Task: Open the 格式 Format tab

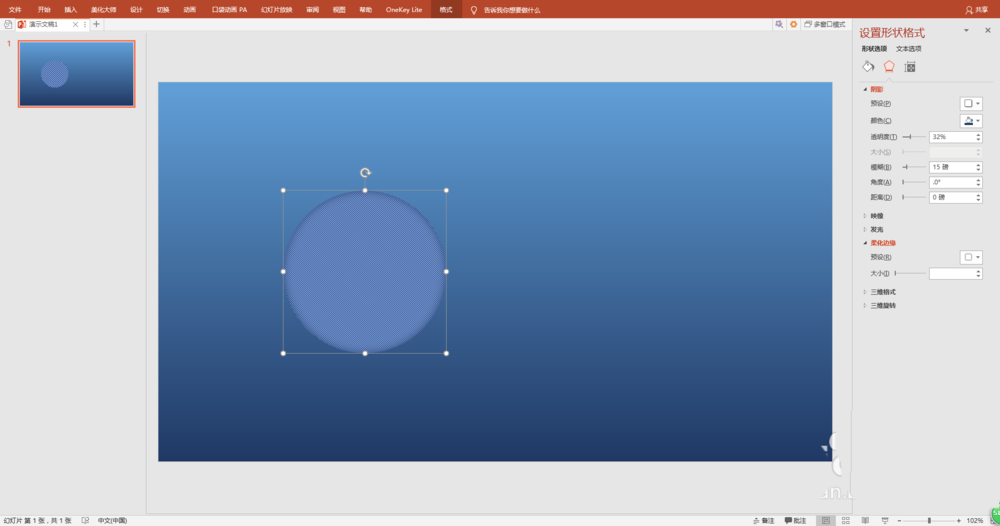Action: pos(446,10)
